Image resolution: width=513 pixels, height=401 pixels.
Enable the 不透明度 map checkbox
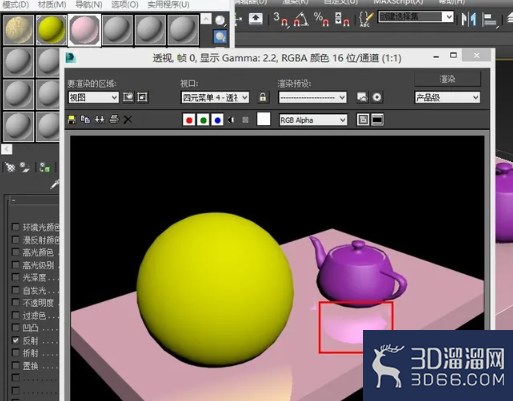coord(15,302)
